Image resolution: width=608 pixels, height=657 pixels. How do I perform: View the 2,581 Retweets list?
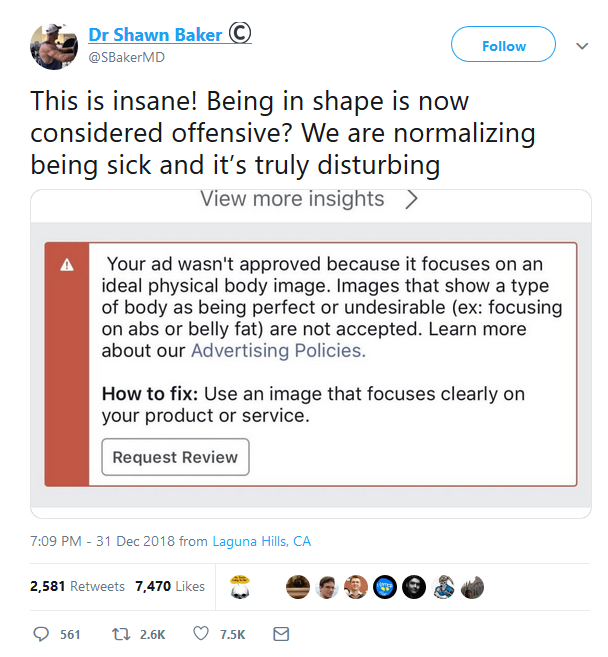pos(78,586)
